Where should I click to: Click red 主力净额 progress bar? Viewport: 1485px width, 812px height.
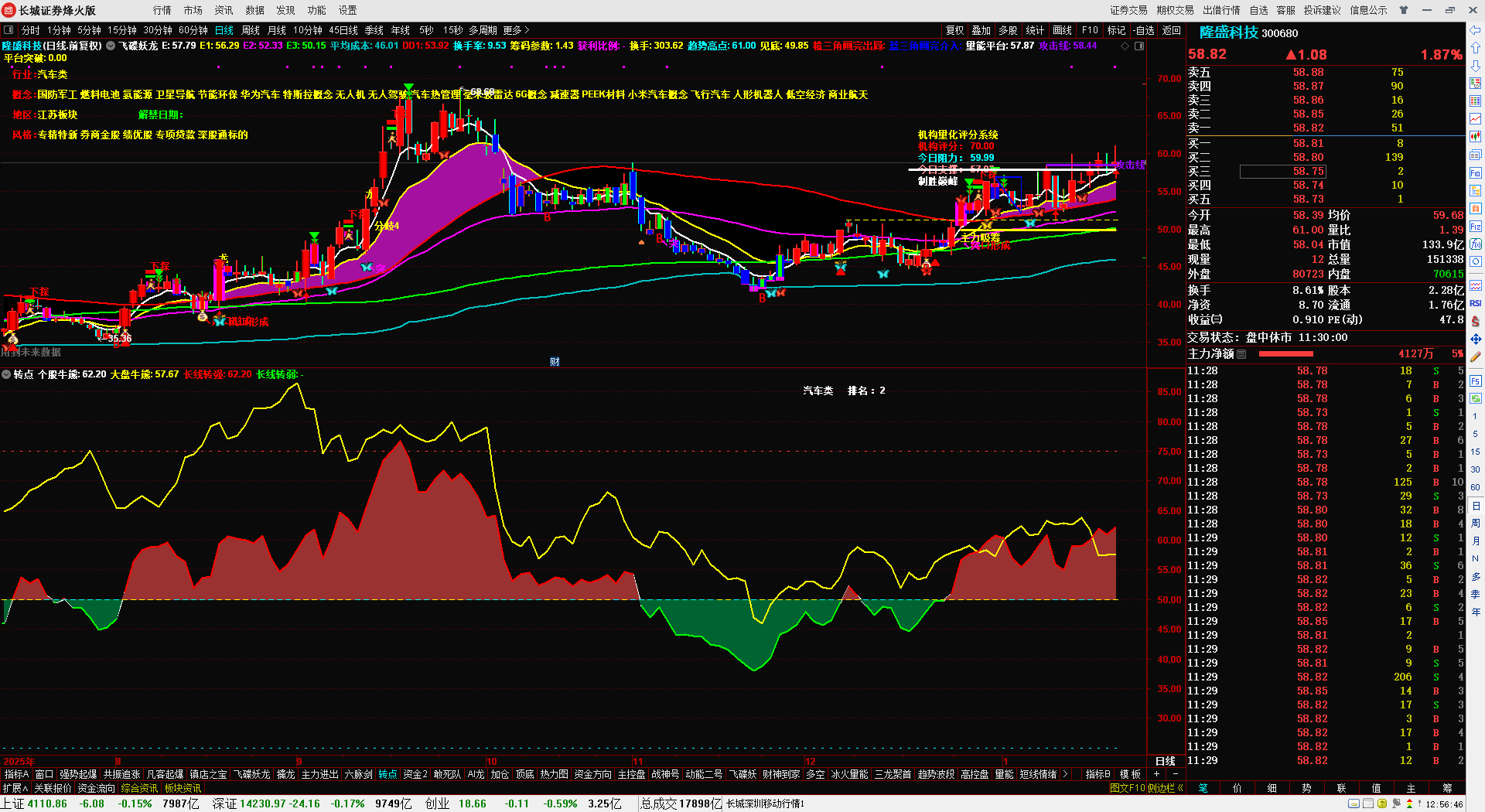click(1285, 353)
